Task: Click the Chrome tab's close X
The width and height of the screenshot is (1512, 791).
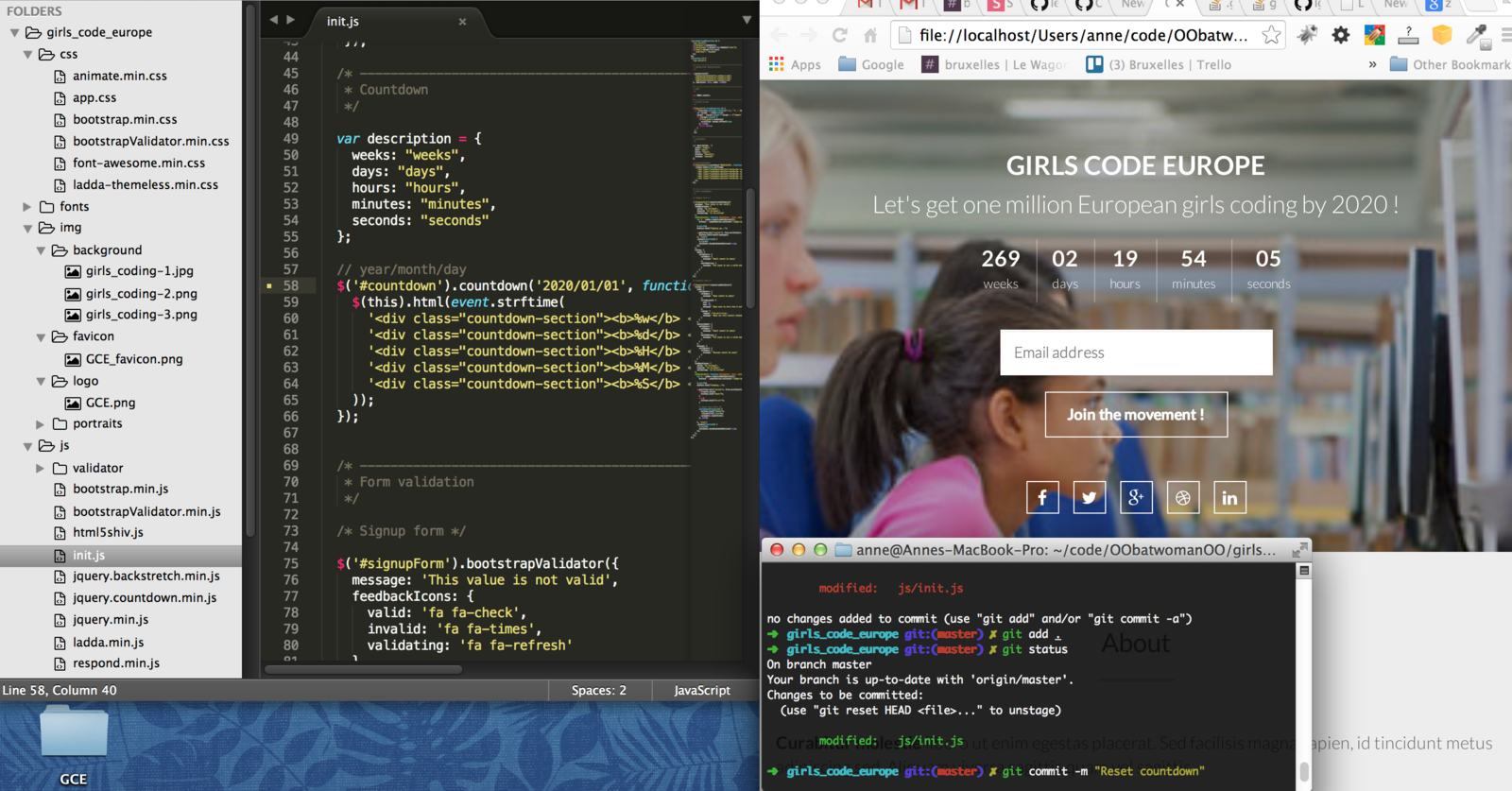Action: [1179, 5]
